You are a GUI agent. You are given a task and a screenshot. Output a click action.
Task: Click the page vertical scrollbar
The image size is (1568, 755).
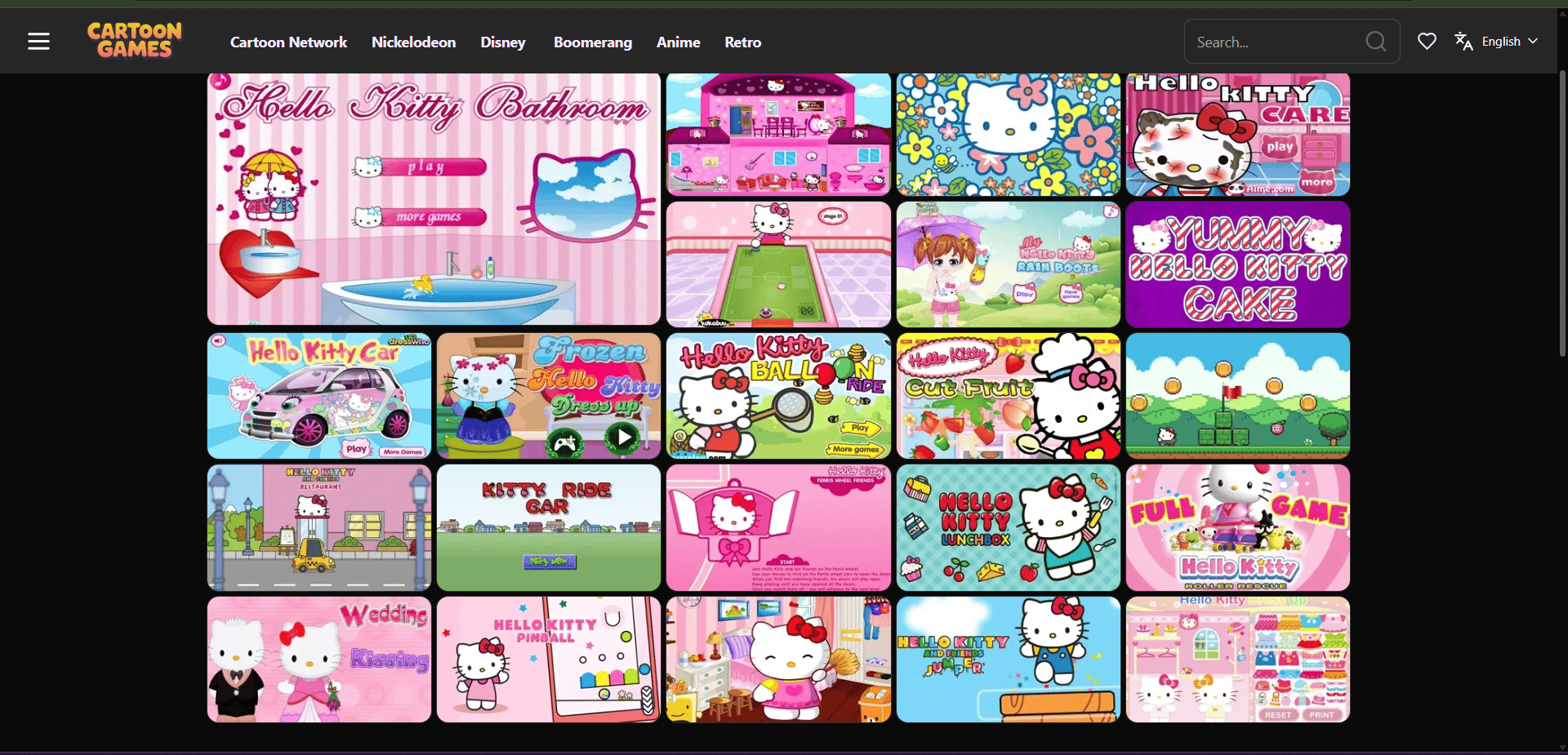pyautogui.click(x=1562, y=214)
